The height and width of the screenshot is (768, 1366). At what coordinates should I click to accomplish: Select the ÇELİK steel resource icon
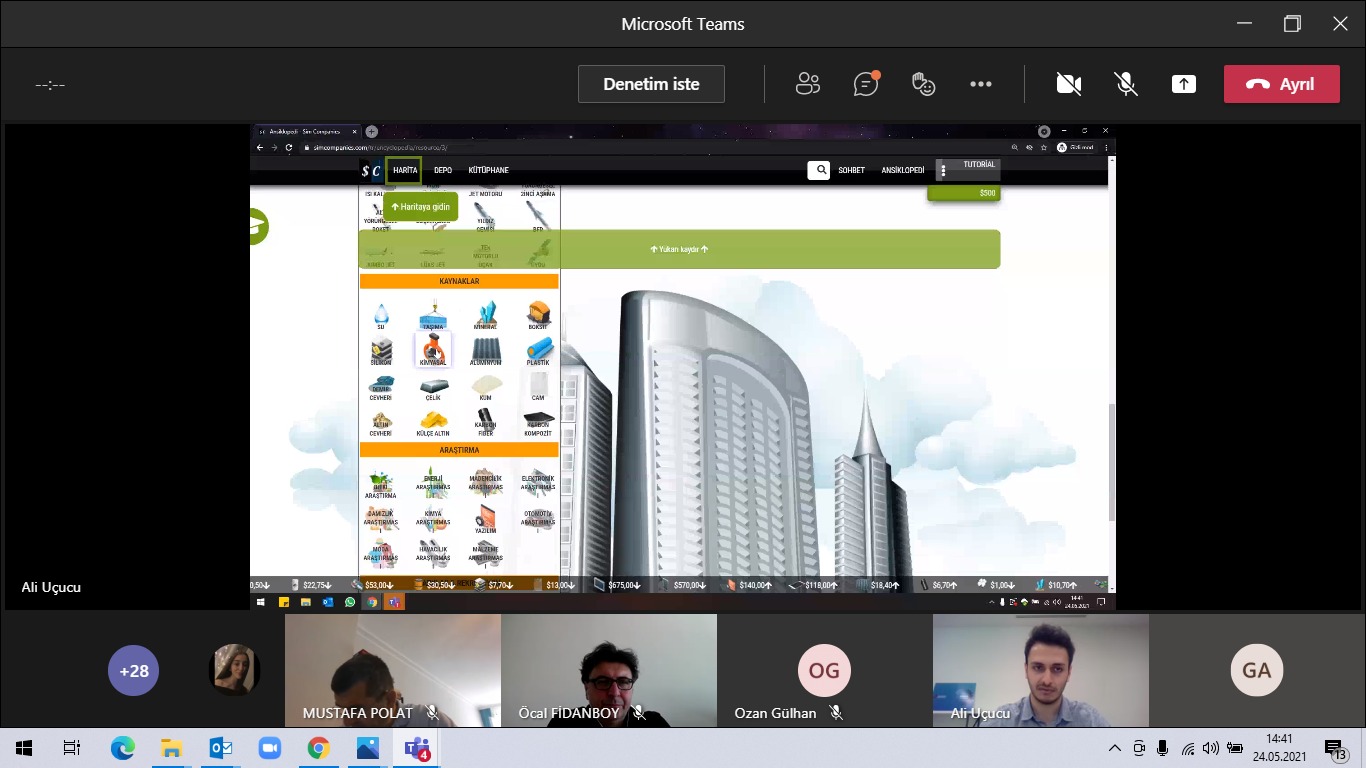[433, 389]
